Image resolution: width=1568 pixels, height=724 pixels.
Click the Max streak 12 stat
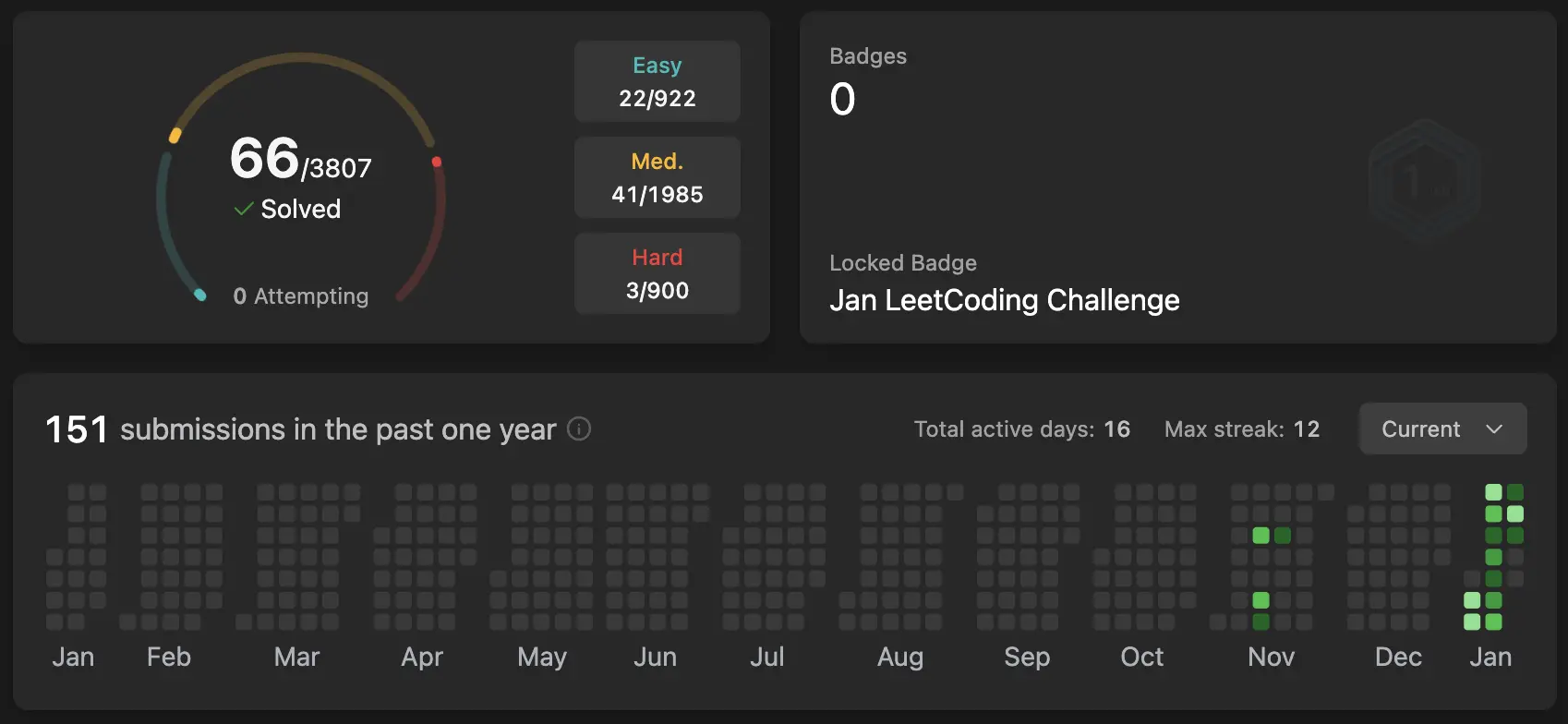pyautogui.click(x=1242, y=429)
